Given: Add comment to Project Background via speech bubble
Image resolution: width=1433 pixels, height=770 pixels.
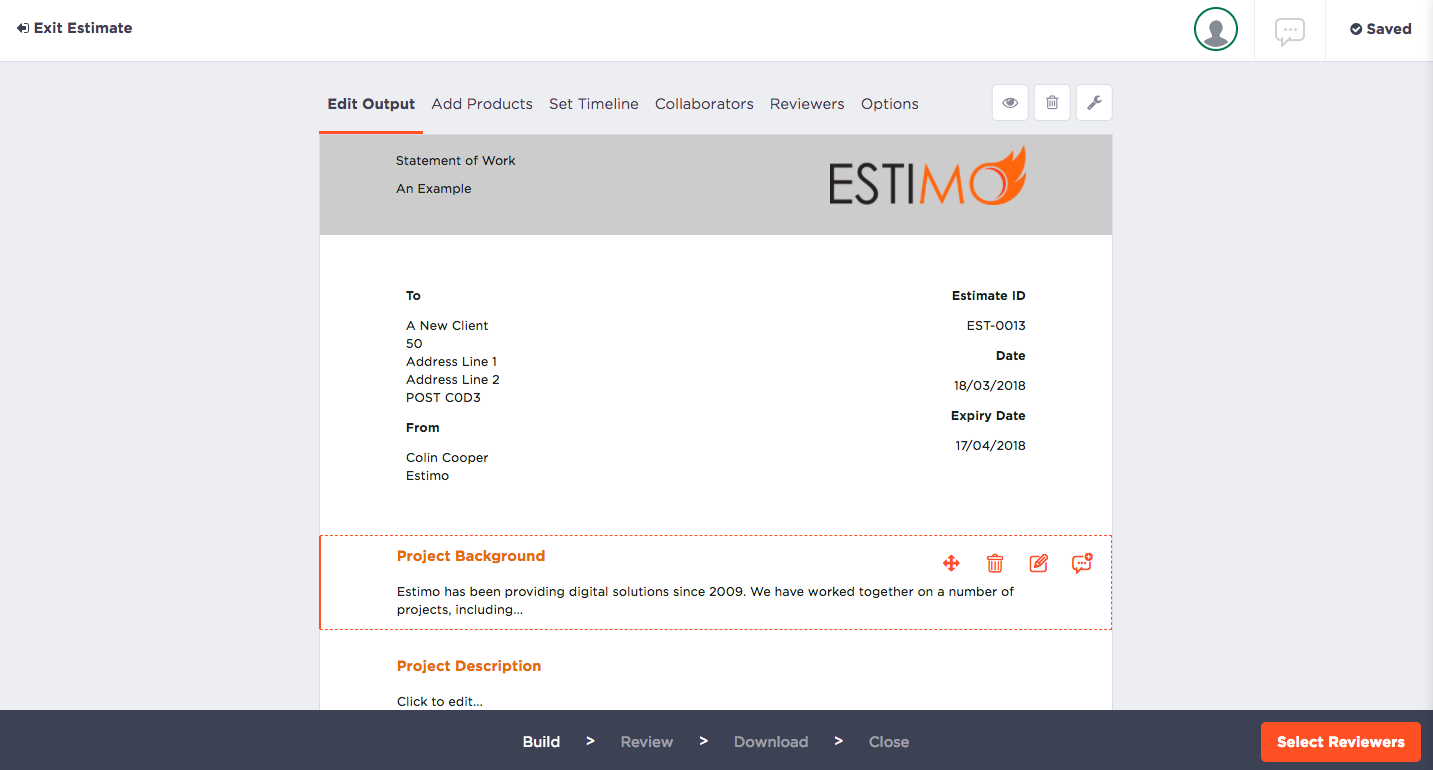Looking at the screenshot, I should (x=1081, y=563).
